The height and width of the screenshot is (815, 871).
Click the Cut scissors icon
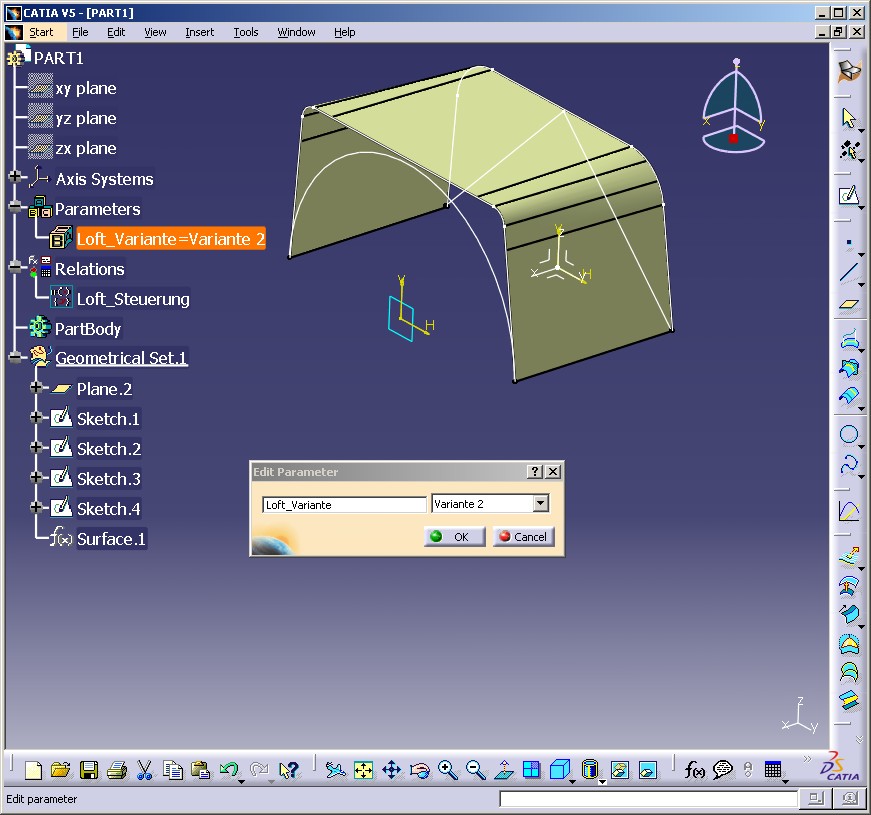[x=144, y=770]
